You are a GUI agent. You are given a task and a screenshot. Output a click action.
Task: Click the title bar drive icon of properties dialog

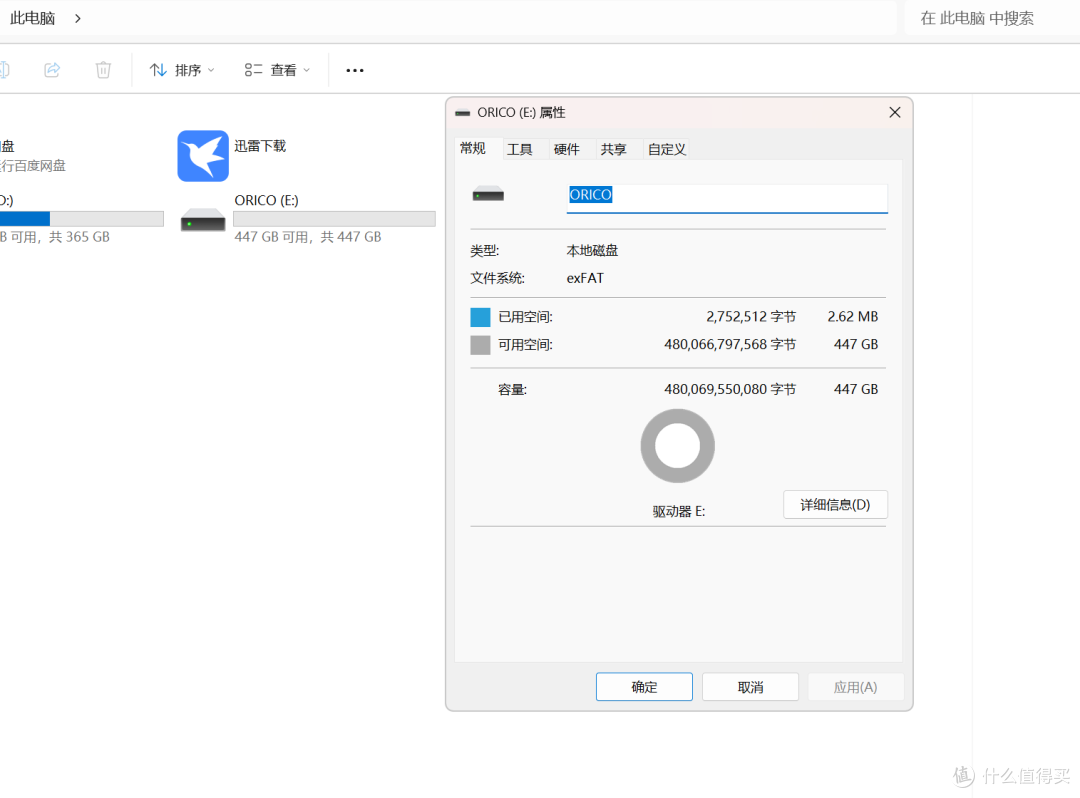pyautogui.click(x=463, y=113)
